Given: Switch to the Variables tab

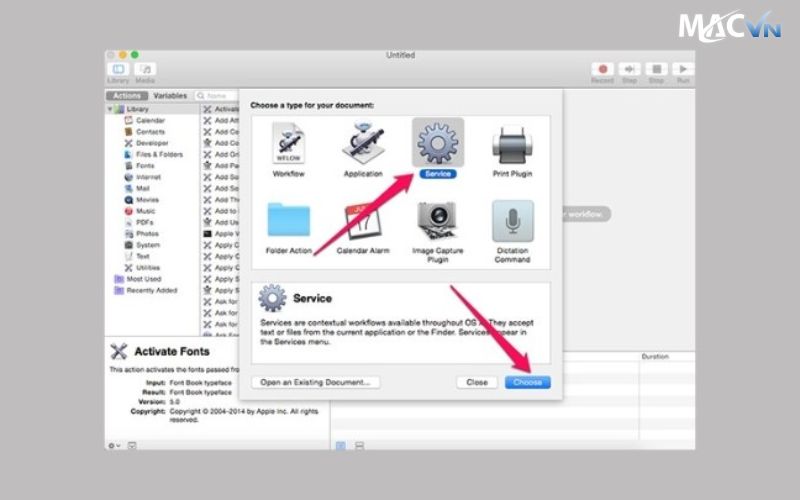Looking at the screenshot, I should tap(170, 96).
